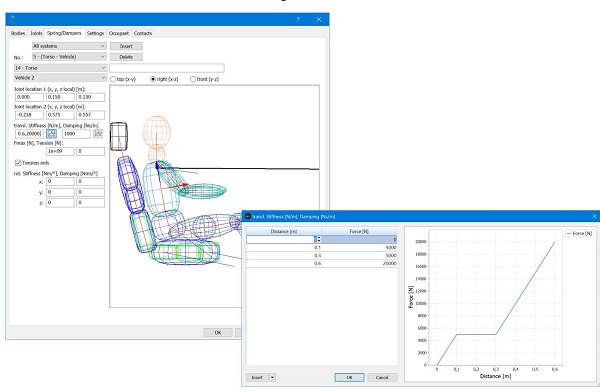Click Cancel in the stiffness curve window
The height and width of the screenshot is (392, 600).
382,377
